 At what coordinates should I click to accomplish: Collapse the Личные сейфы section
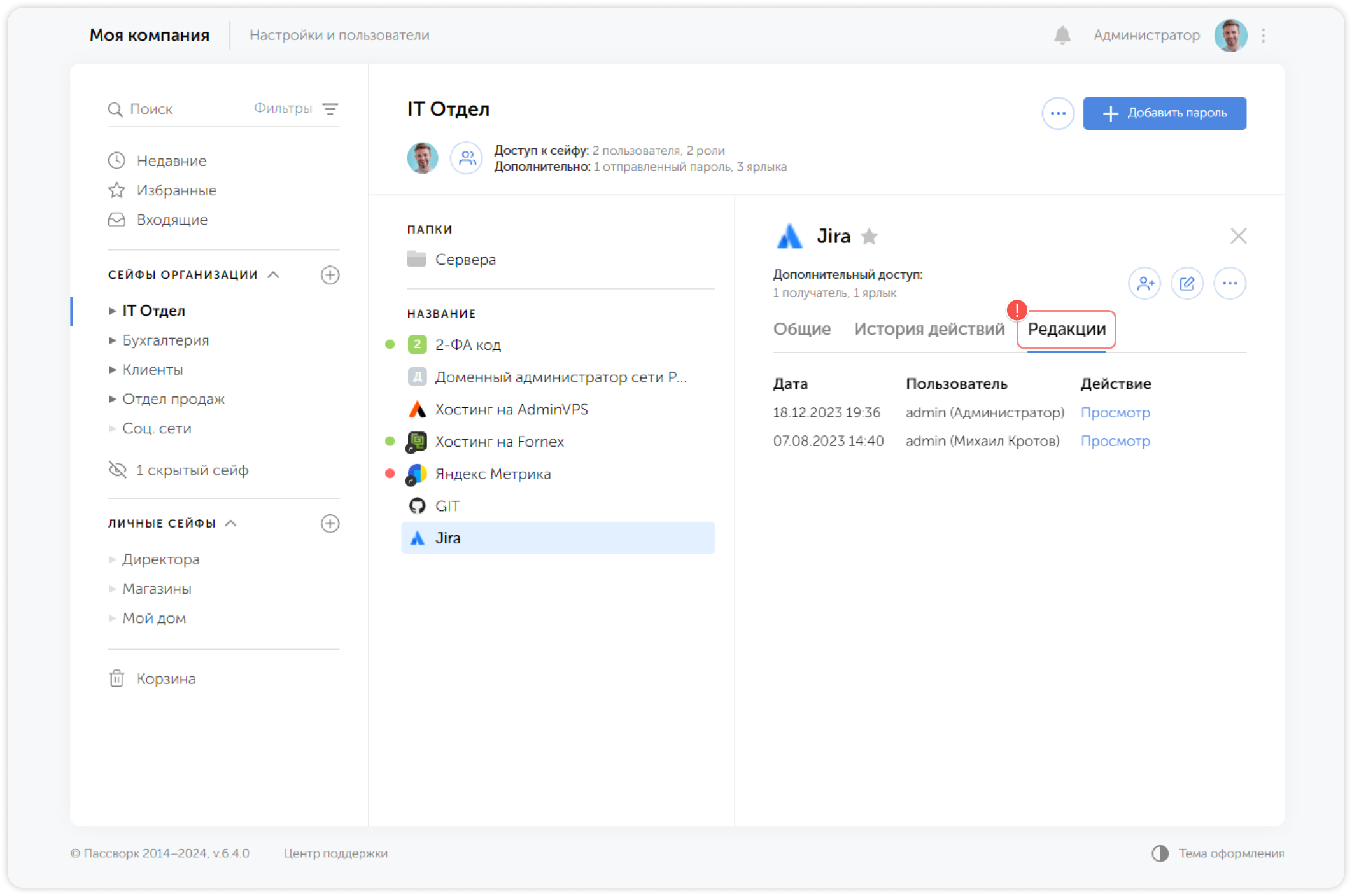(x=232, y=523)
